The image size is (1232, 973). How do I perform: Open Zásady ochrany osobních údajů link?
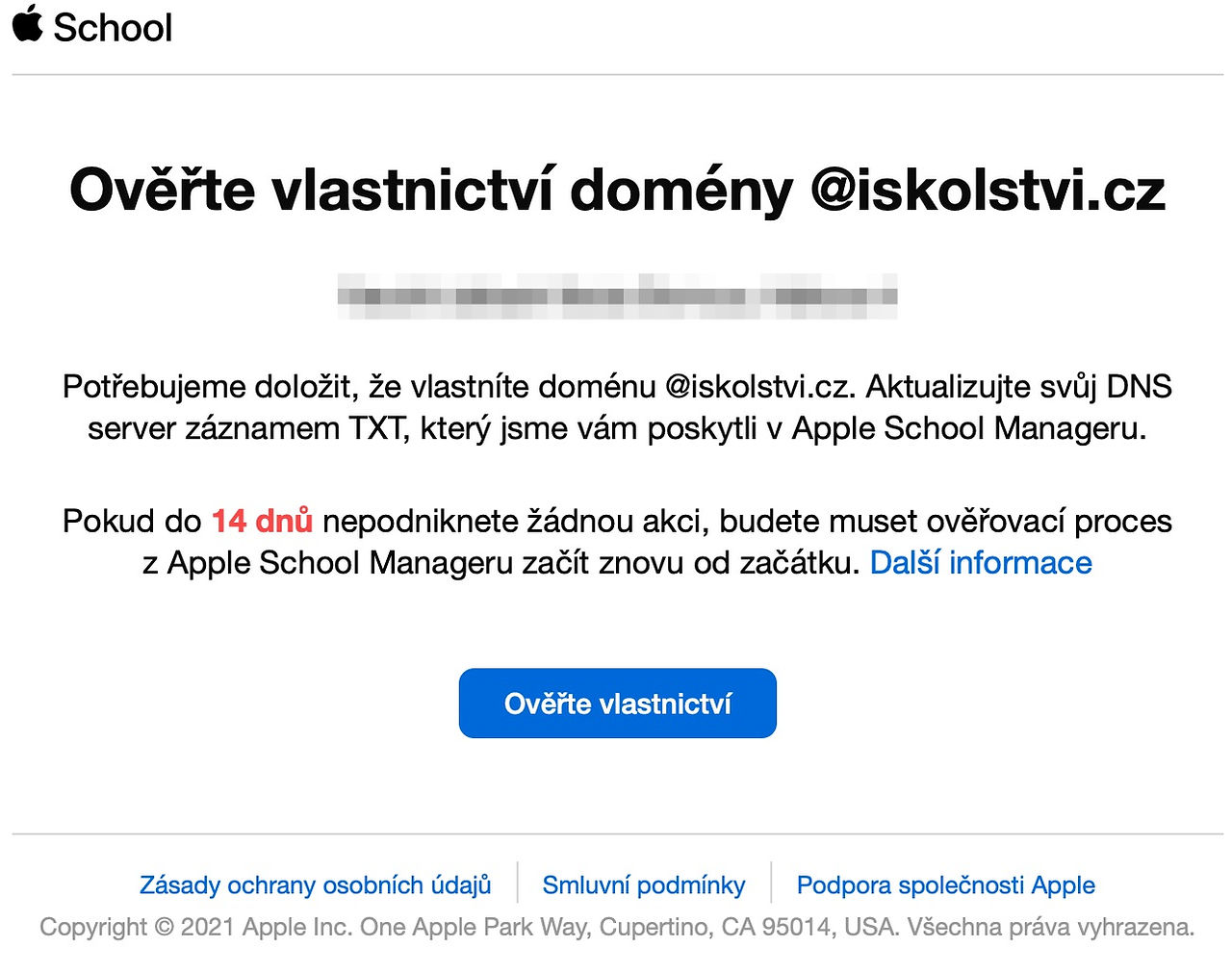tap(316, 884)
